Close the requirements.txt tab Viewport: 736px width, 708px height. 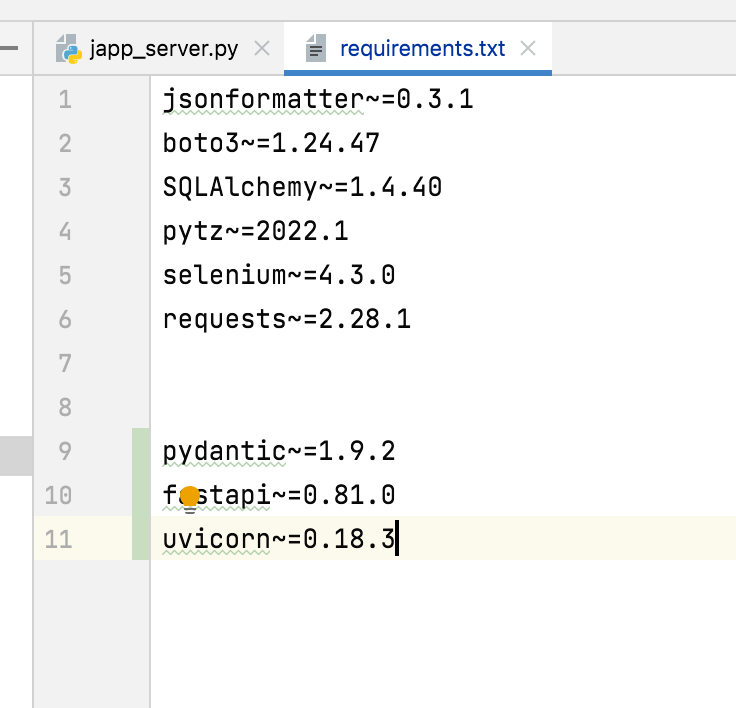528,48
